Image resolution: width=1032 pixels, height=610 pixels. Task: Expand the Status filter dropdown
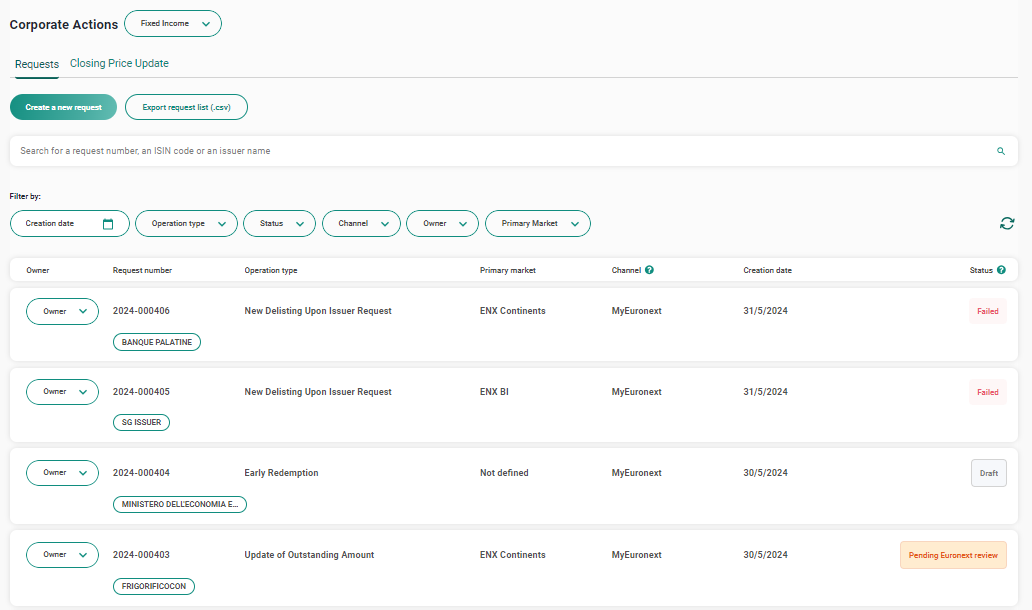280,224
